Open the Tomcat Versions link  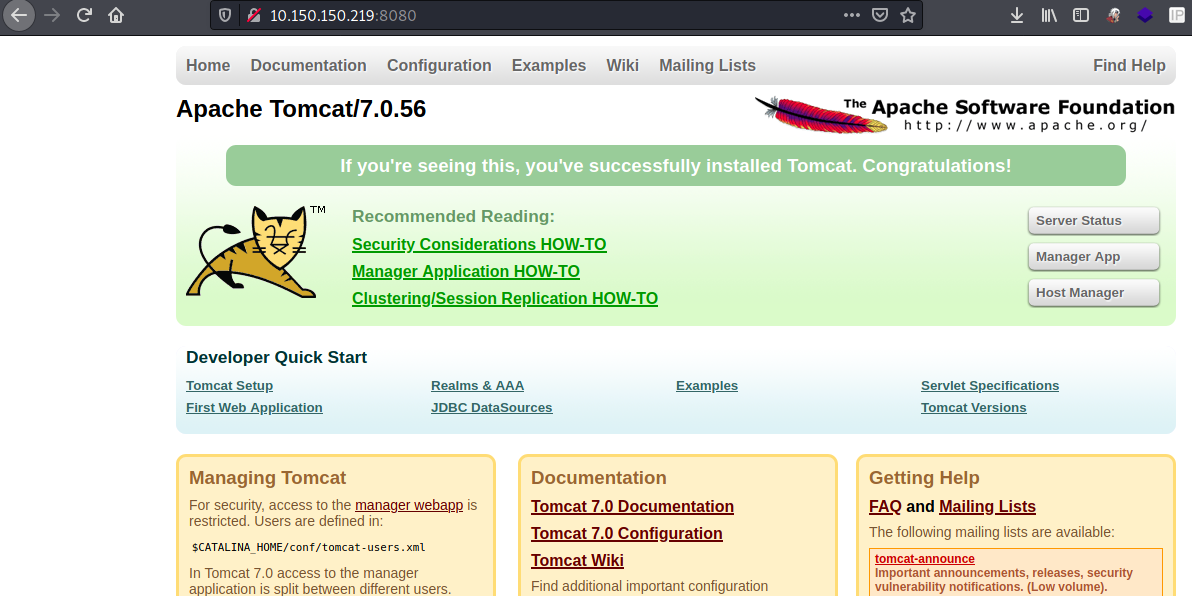coord(974,407)
